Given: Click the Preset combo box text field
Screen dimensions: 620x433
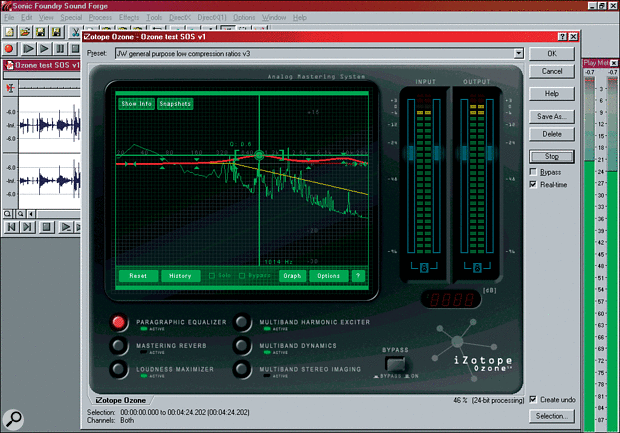Looking at the screenshot, I should (314, 53).
